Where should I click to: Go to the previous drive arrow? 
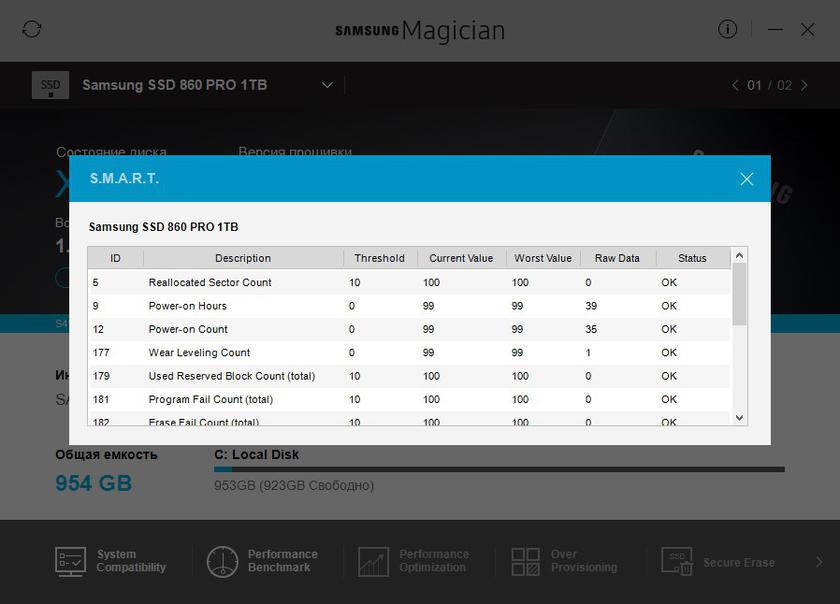[x=736, y=86]
